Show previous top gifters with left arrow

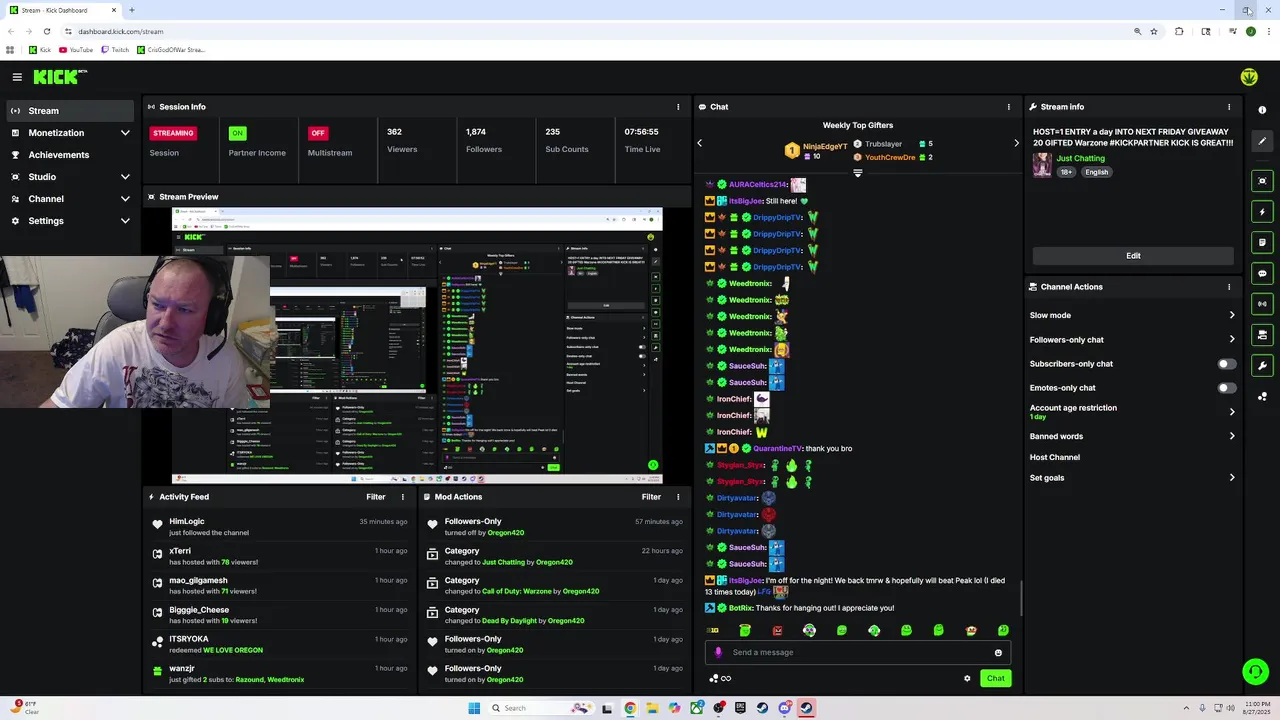tap(699, 143)
